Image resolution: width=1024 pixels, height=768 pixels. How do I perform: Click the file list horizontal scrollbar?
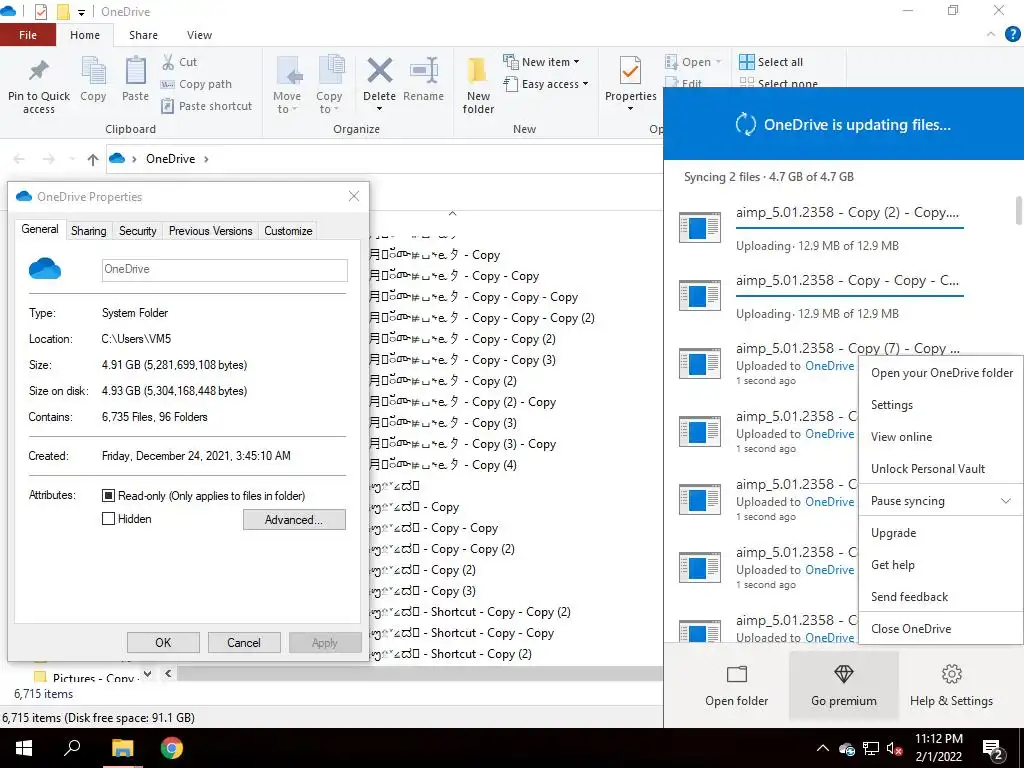[418, 673]
